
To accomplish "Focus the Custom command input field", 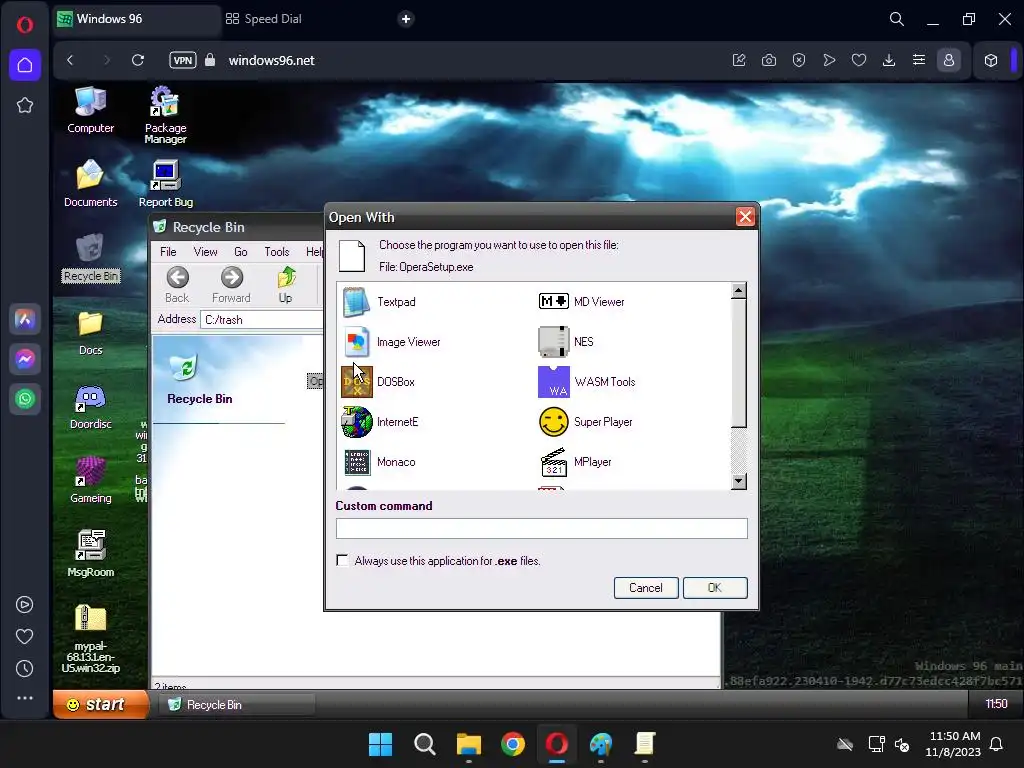I will coord(541,528).
